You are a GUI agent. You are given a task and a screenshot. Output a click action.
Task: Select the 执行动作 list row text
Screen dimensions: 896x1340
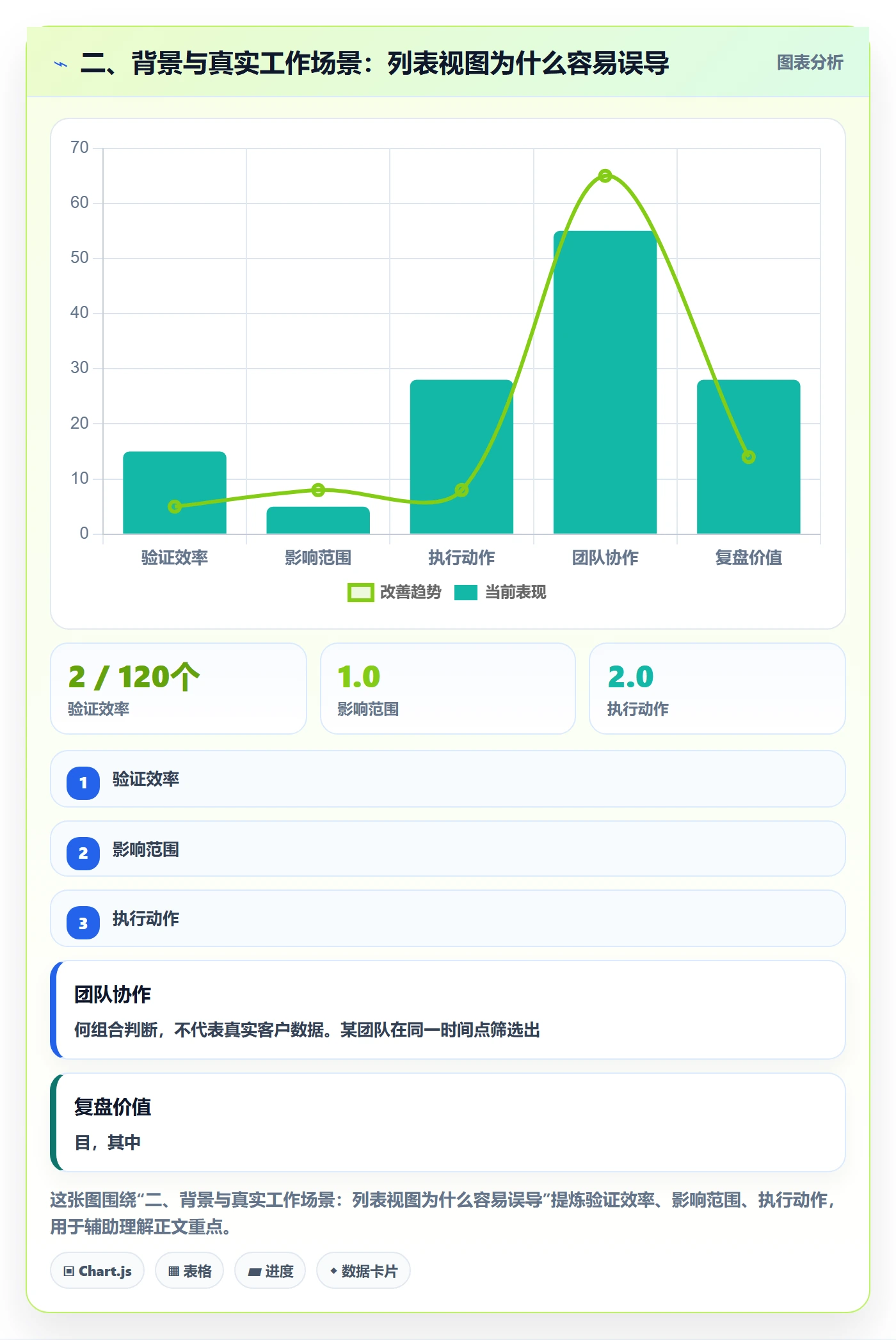[x=146, y=918]
